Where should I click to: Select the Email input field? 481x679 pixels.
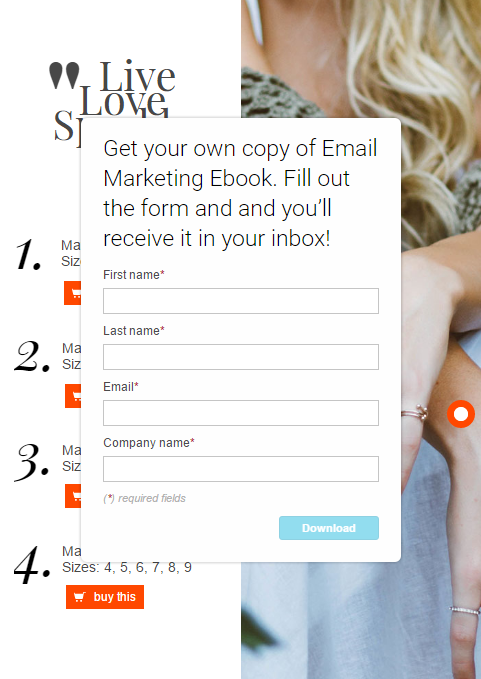click(x=241, y=413)
